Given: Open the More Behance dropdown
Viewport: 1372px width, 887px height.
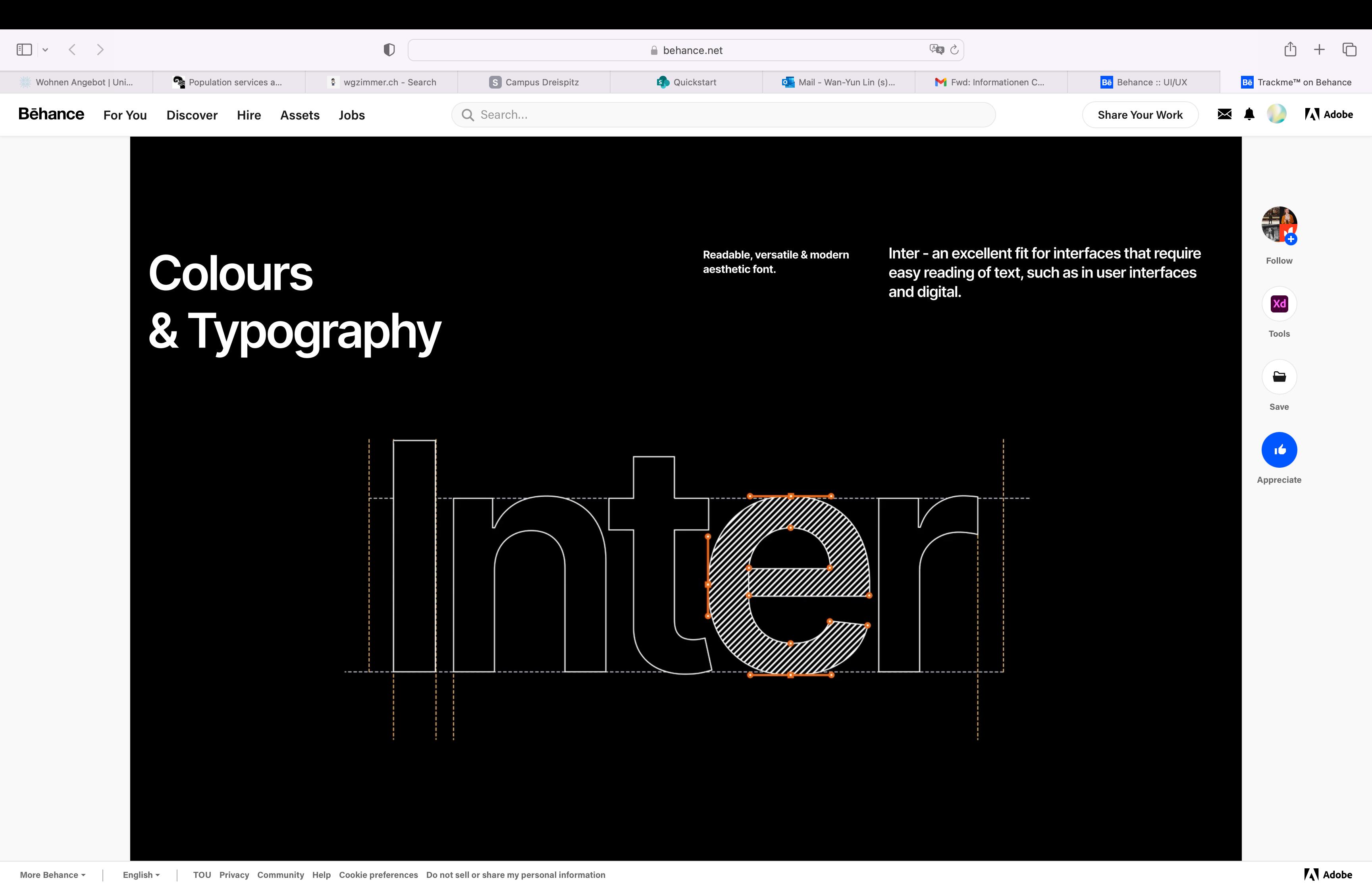Looking at the screenshot, I should pyautogui.click(x=52, y=875).
